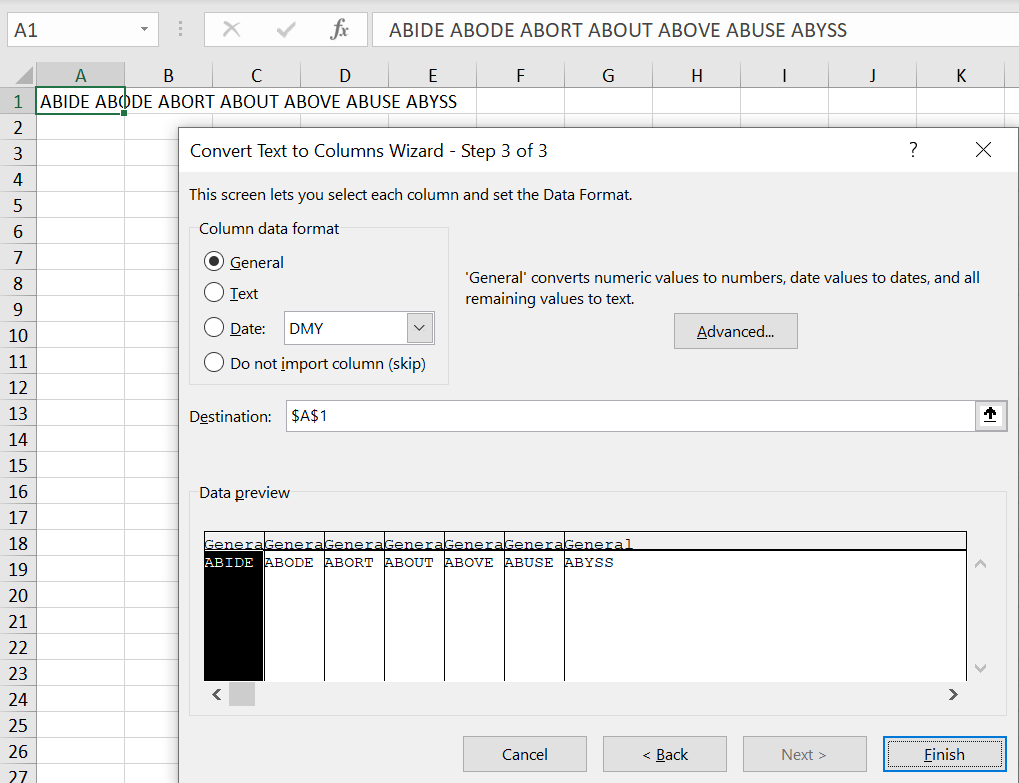Viewport: 1019px width, 783px height.
Task: Expand the Name Box dropdown arrow
Action: [x=144, y=29]
